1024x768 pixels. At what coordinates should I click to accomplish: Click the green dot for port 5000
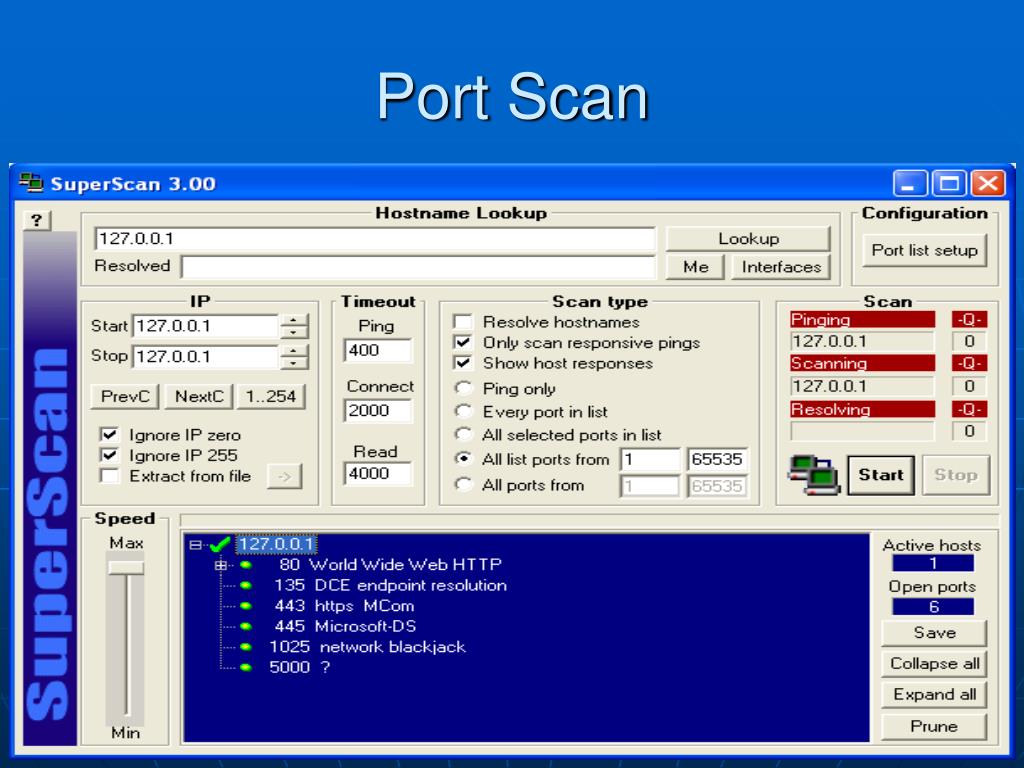click(246, 667)
